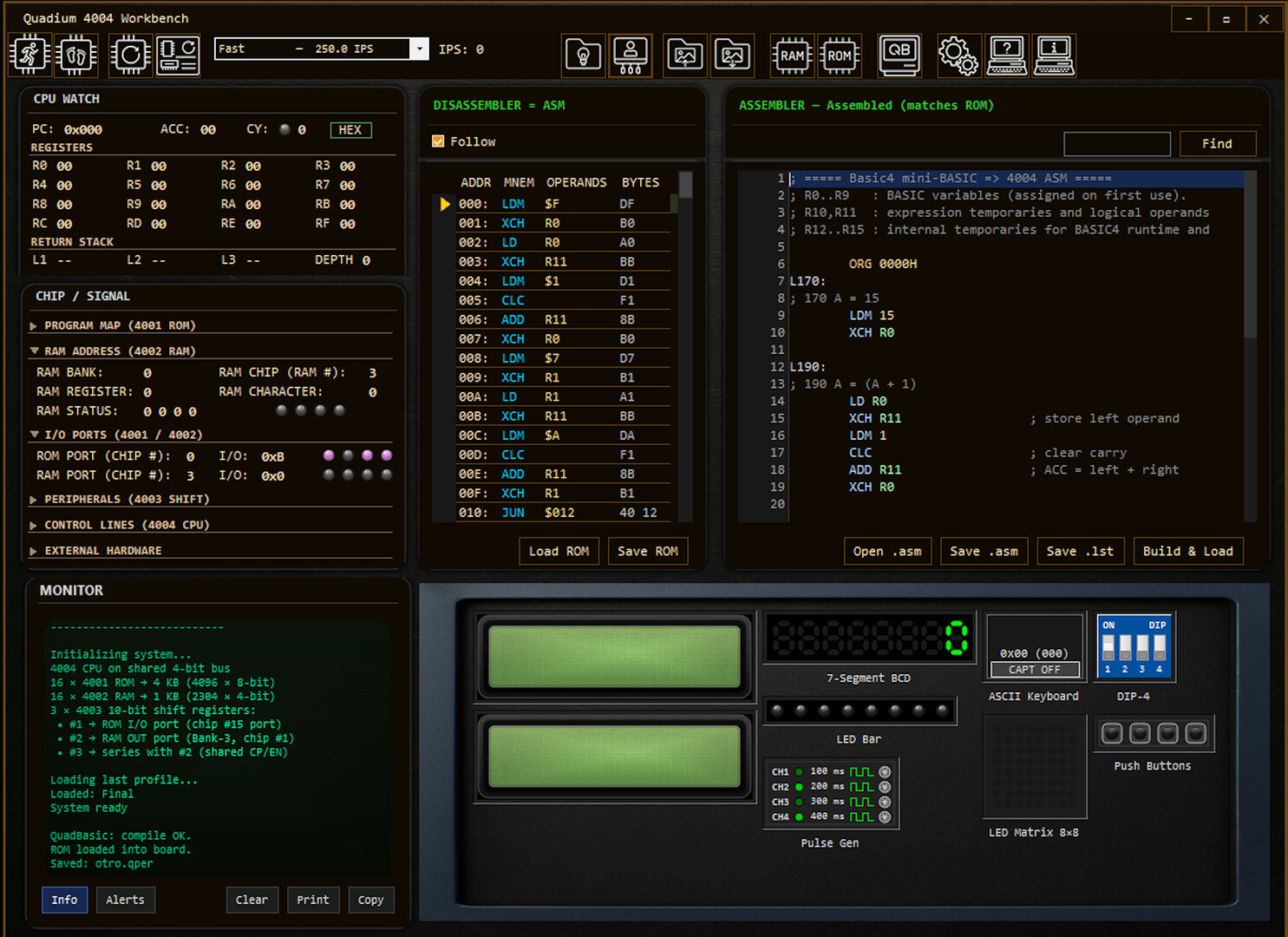This screenshot has width=1288, height=937.
Task: Click the Clear button in Monitor
Action: 252,900
